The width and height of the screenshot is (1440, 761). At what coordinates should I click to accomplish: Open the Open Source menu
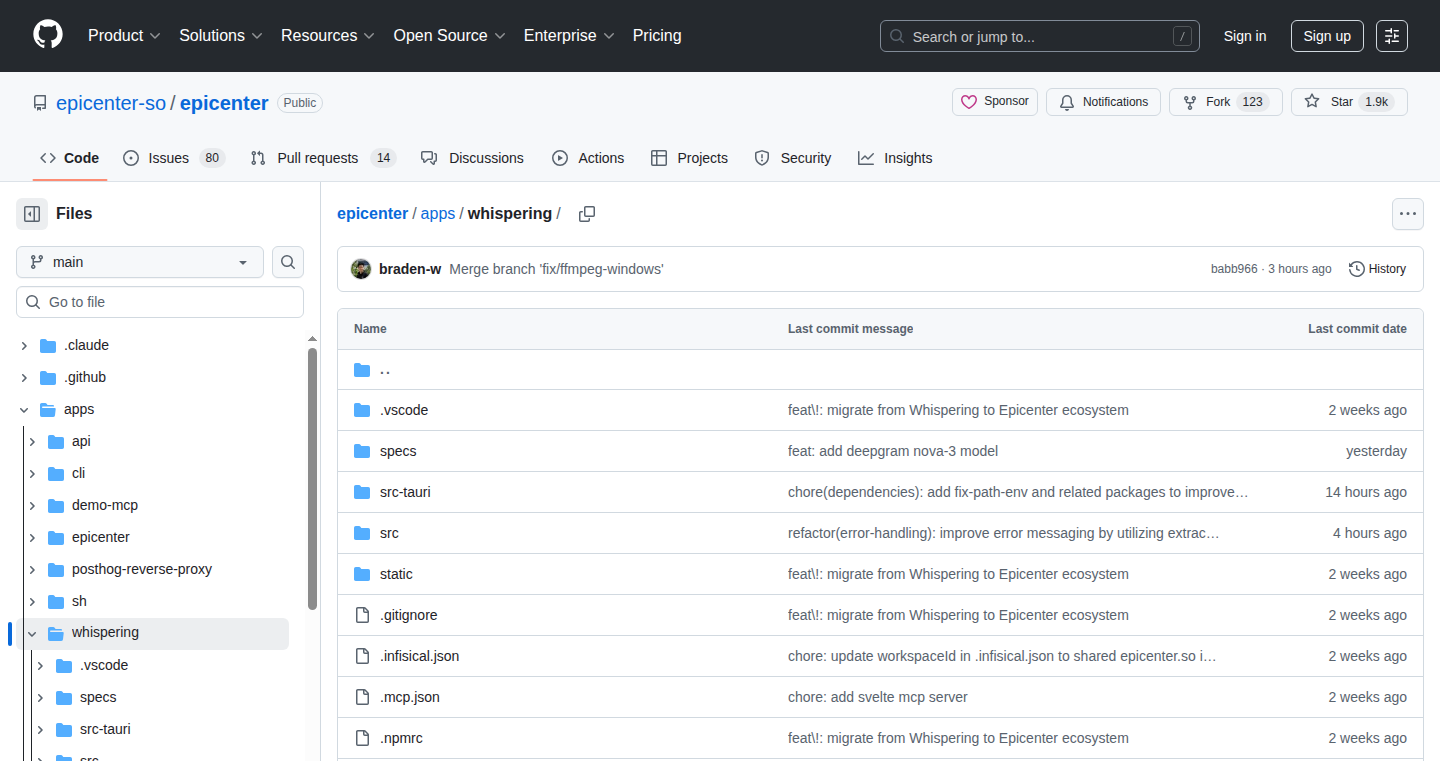tap(449, 35)
